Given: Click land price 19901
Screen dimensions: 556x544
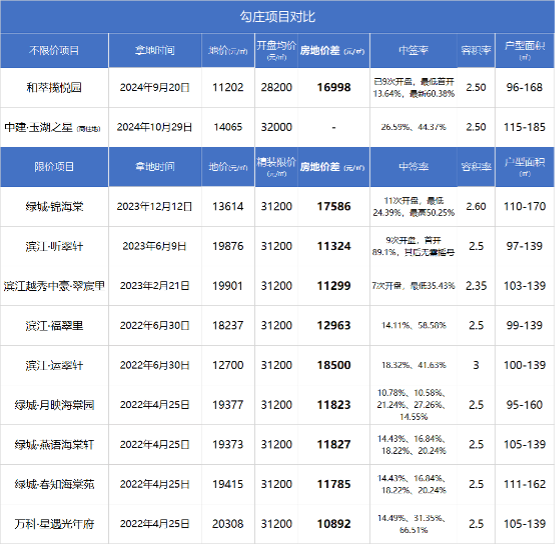Looking at the screenshot, I should point(228,286).
